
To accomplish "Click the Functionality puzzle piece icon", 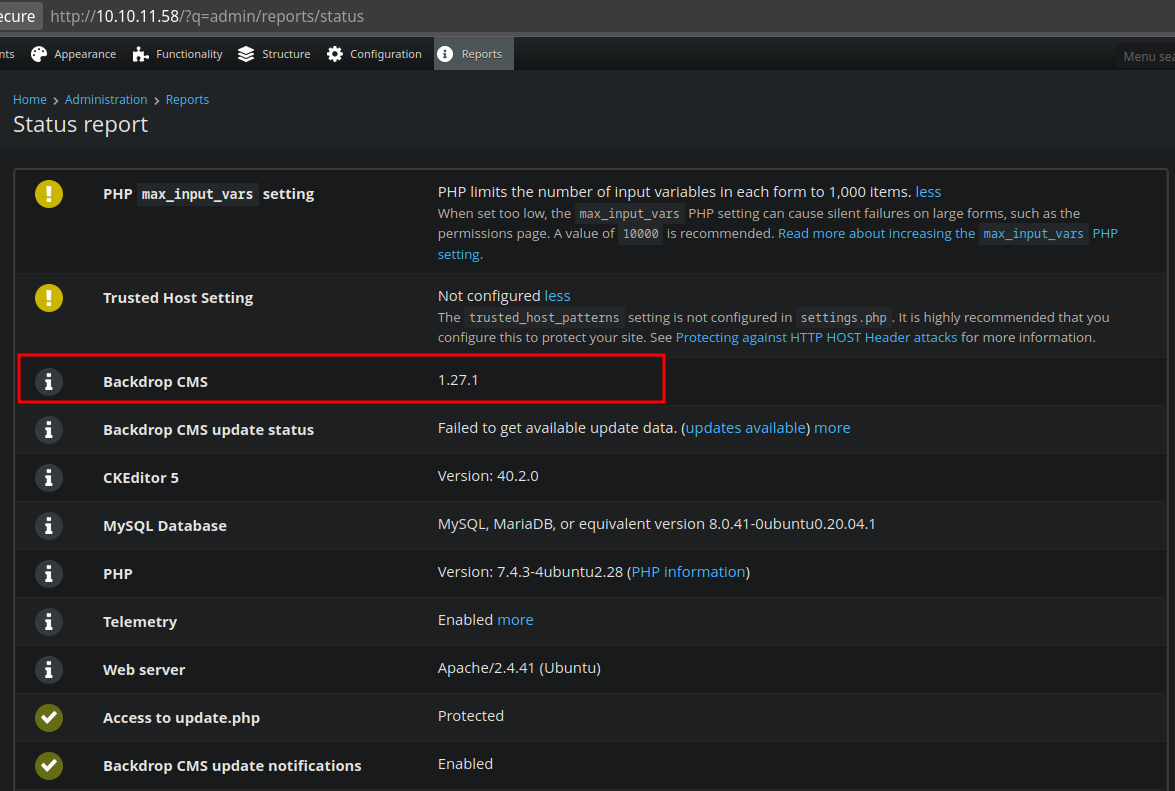I will point(140,54).
